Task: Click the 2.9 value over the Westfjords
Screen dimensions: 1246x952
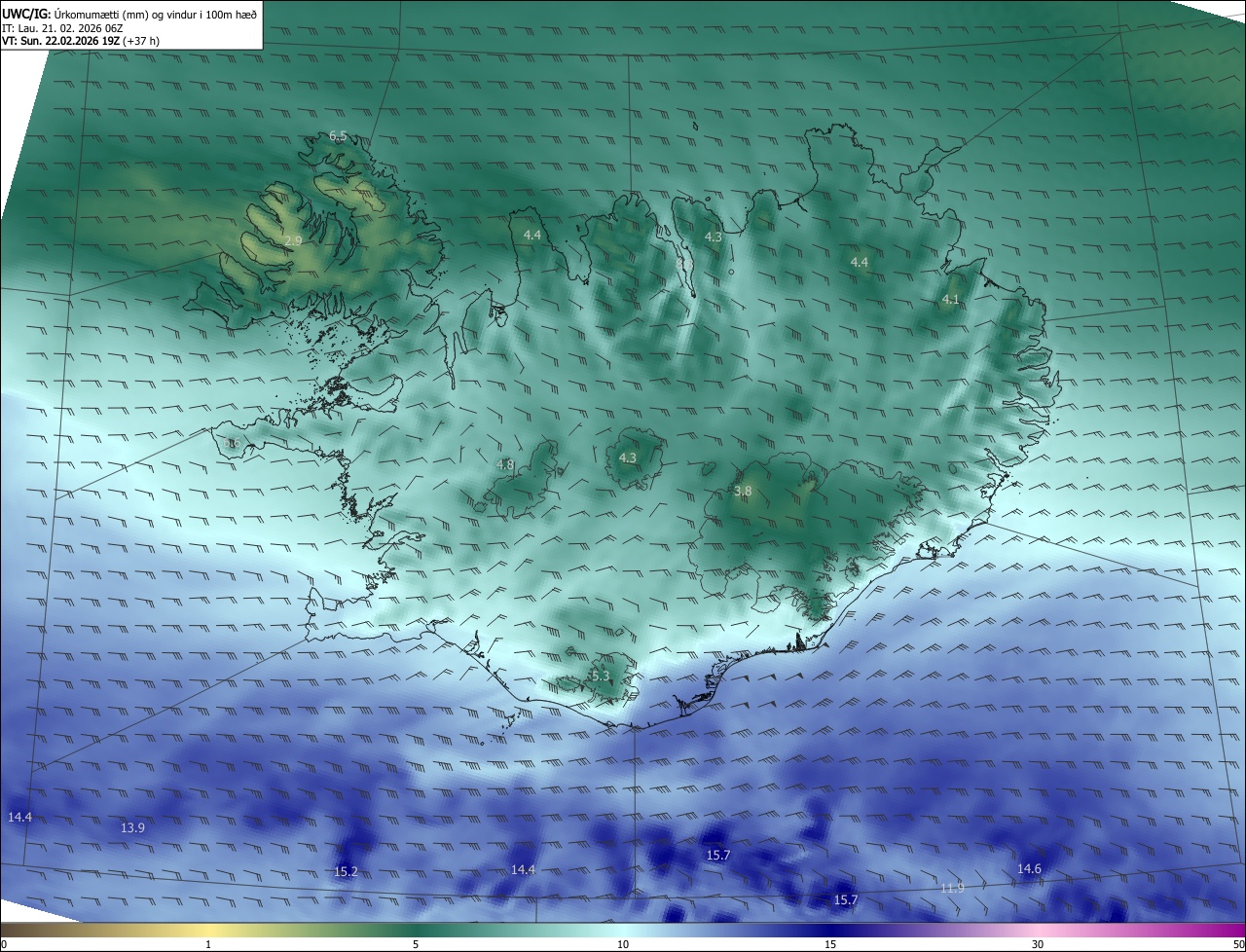Action: pyautogui.click(x=293, y=240)
